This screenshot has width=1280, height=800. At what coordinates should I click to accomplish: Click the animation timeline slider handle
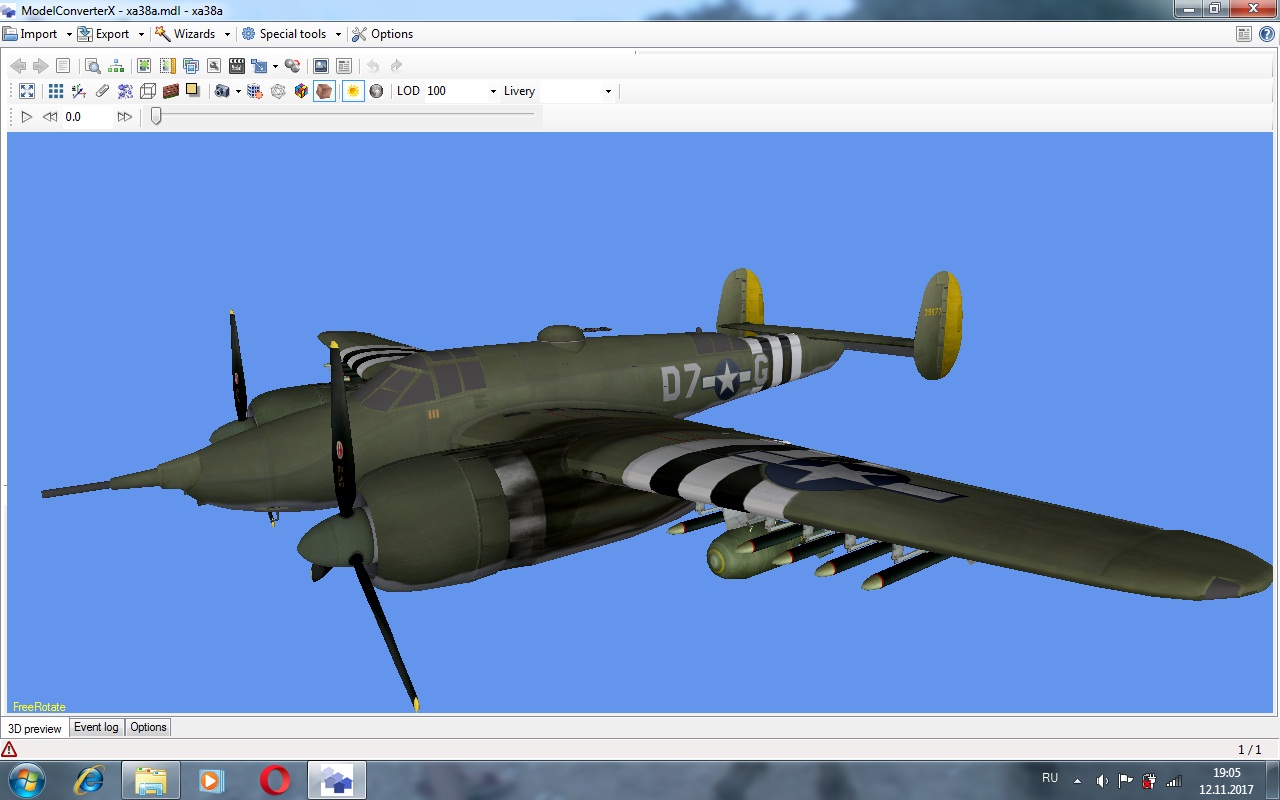156,116
